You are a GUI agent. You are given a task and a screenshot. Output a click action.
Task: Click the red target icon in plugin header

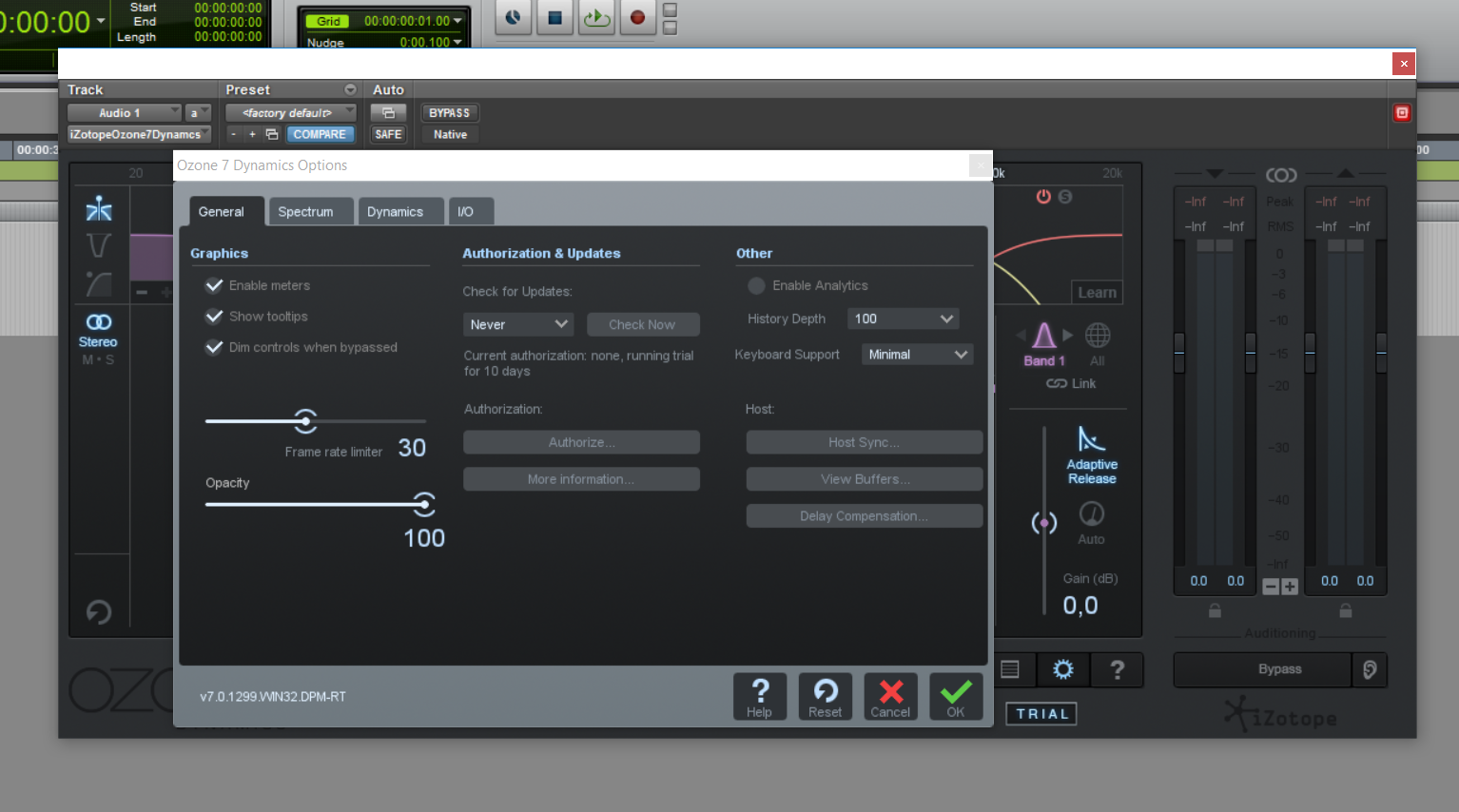pyautogui.click(x=1402, y=112)
